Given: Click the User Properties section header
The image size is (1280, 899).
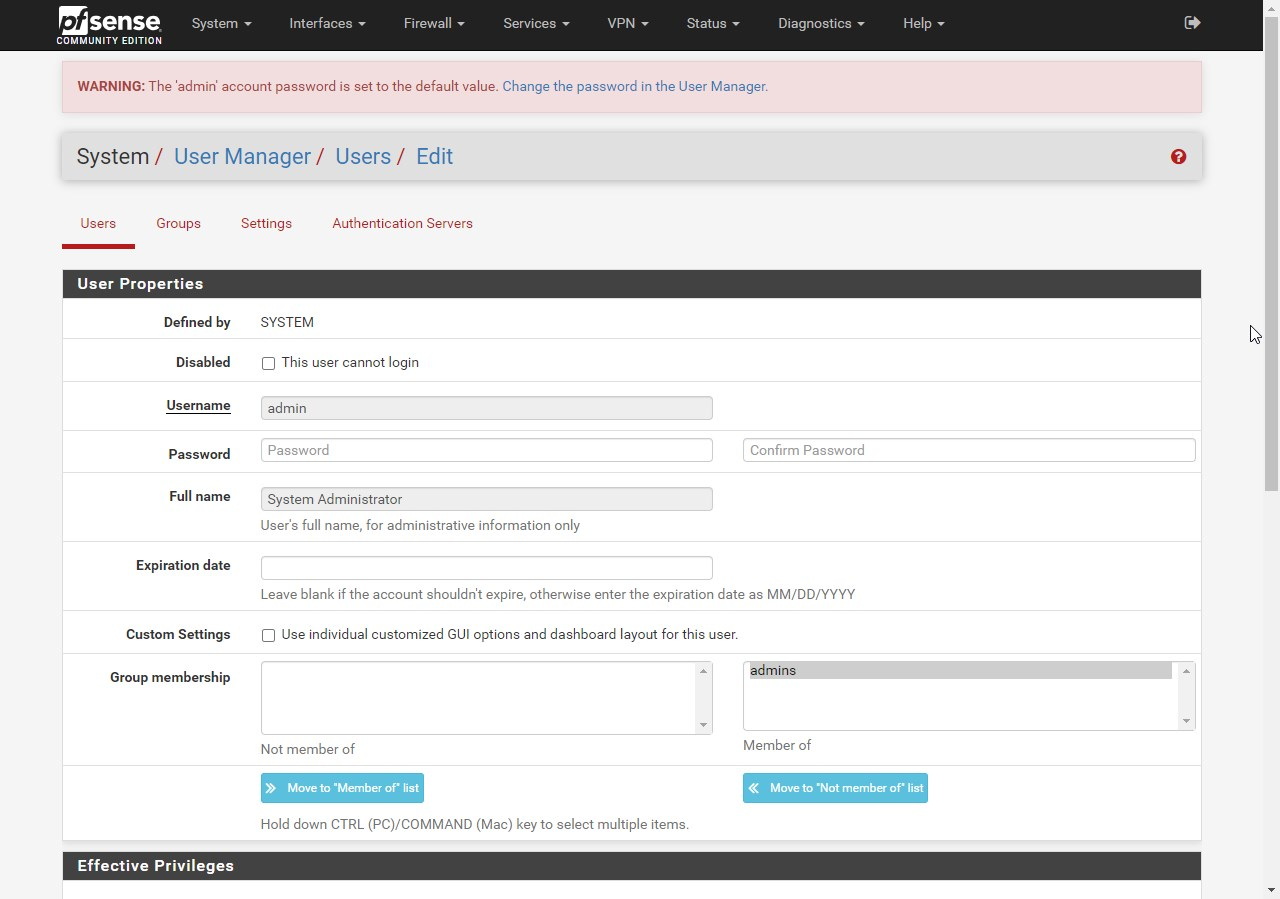Looking at the screenshot, I should [632, 284].
